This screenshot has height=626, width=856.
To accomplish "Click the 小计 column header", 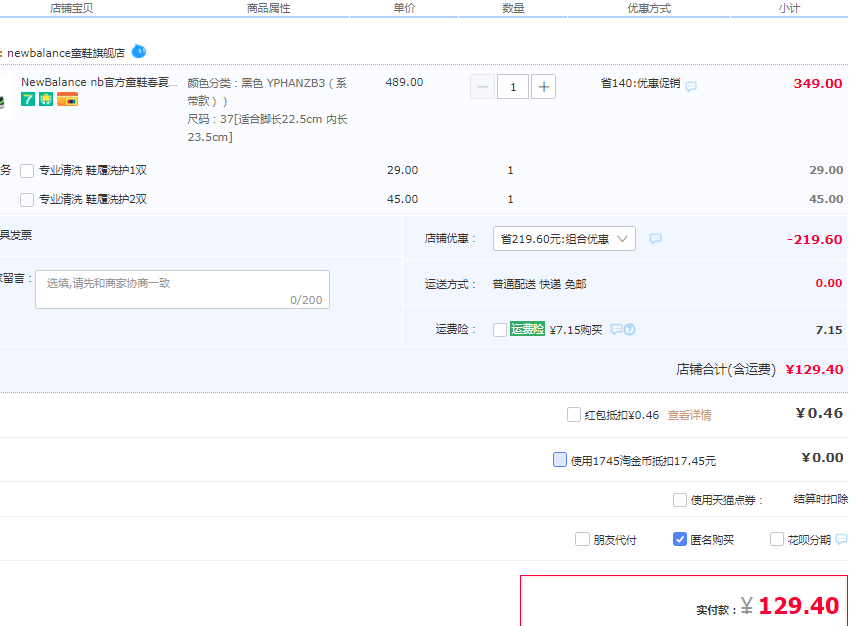I will (x=789, y=8).
